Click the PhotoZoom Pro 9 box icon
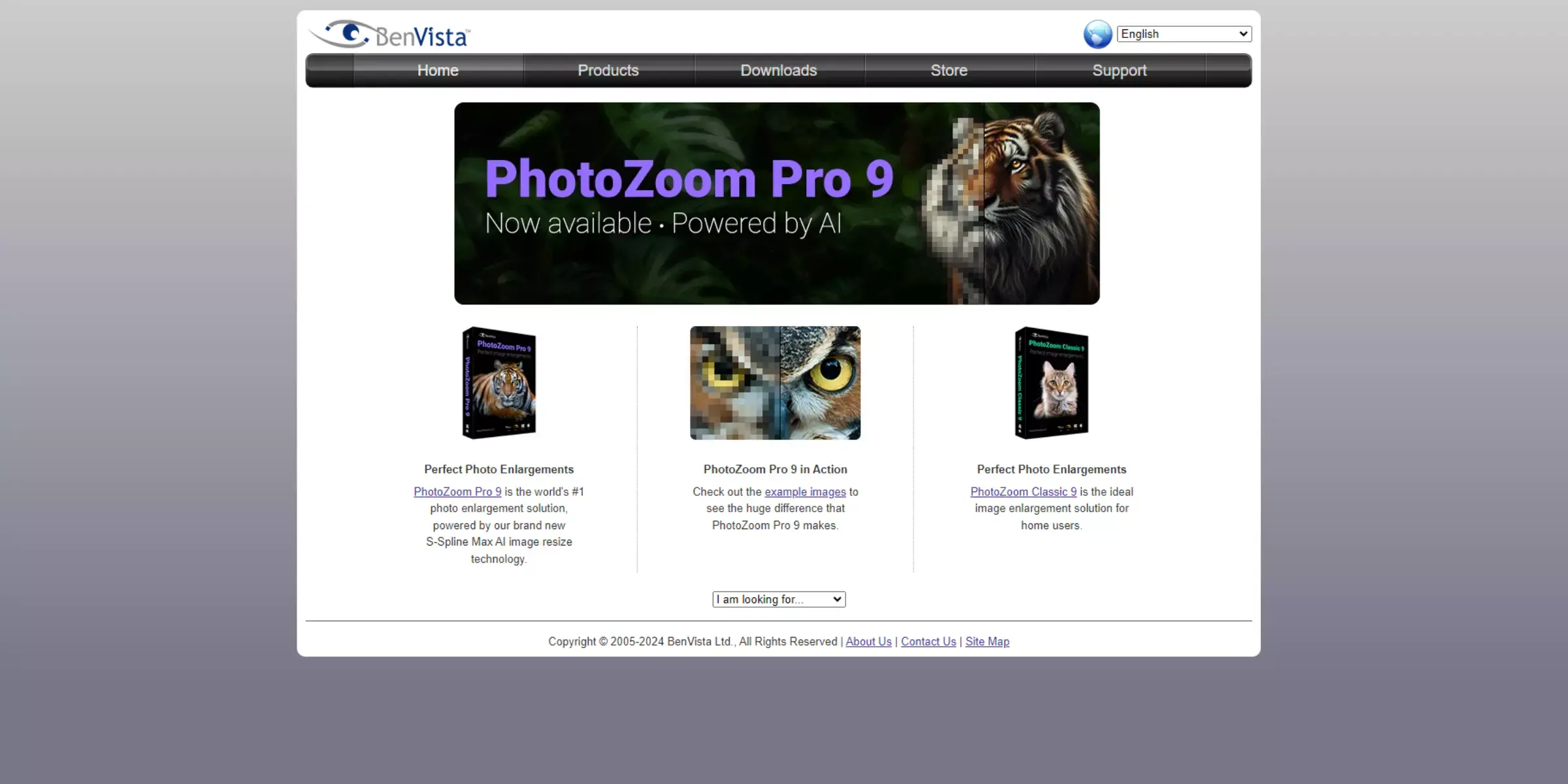The width and height of the screenshot is (1568, 784). tap(499, 383)
